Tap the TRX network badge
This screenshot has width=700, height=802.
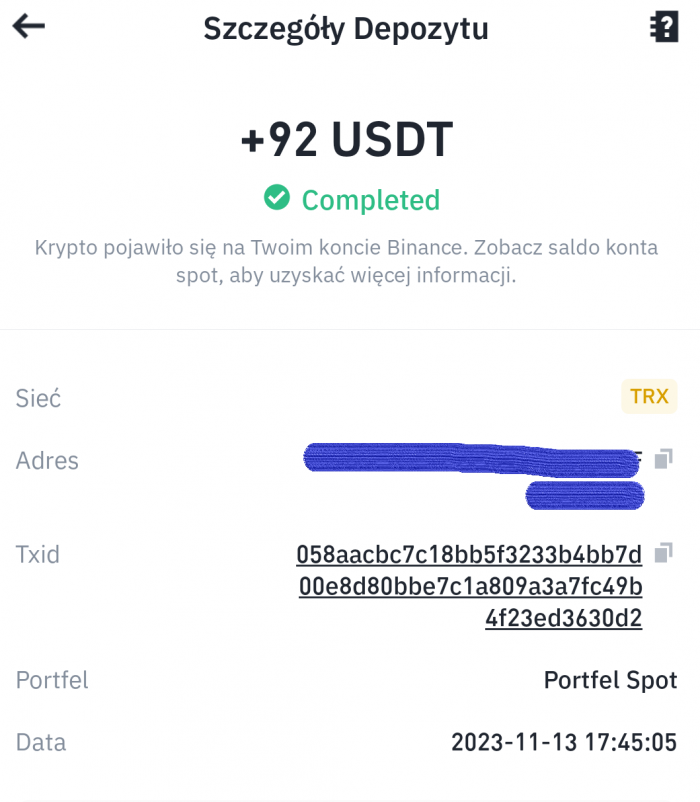(649, 396)
